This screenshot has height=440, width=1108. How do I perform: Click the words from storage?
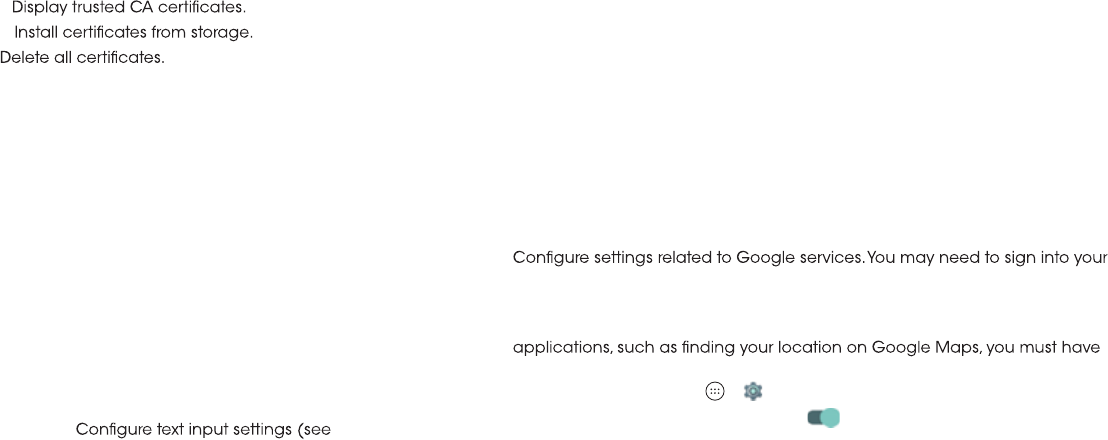point(215,33)
